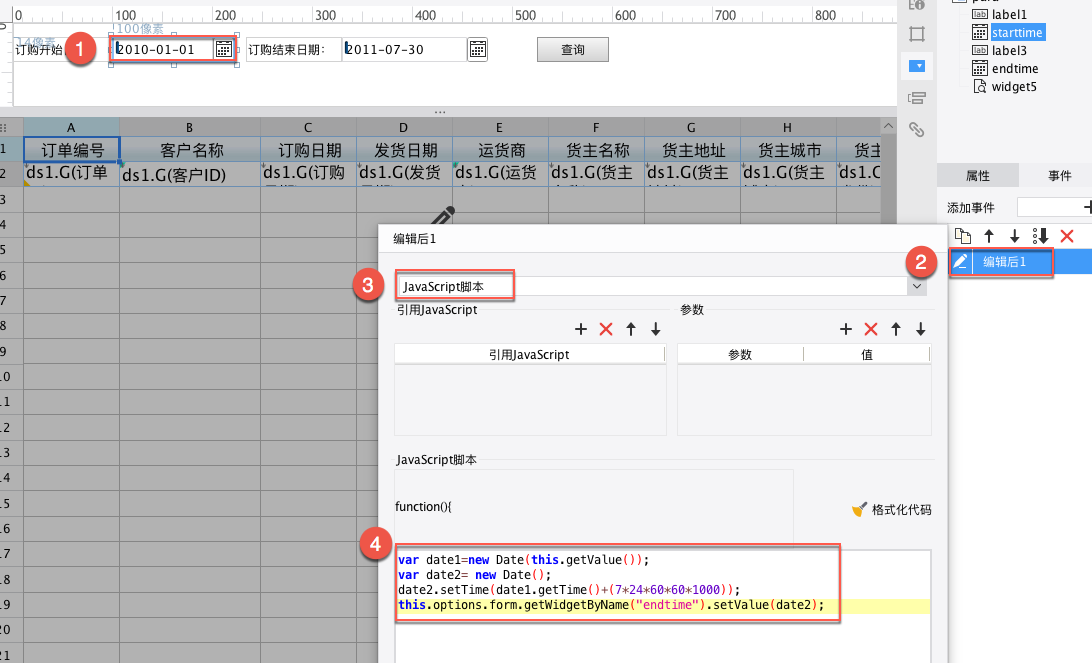Move parameter up
Screen dimensions: 1092x663
point(896,329)
